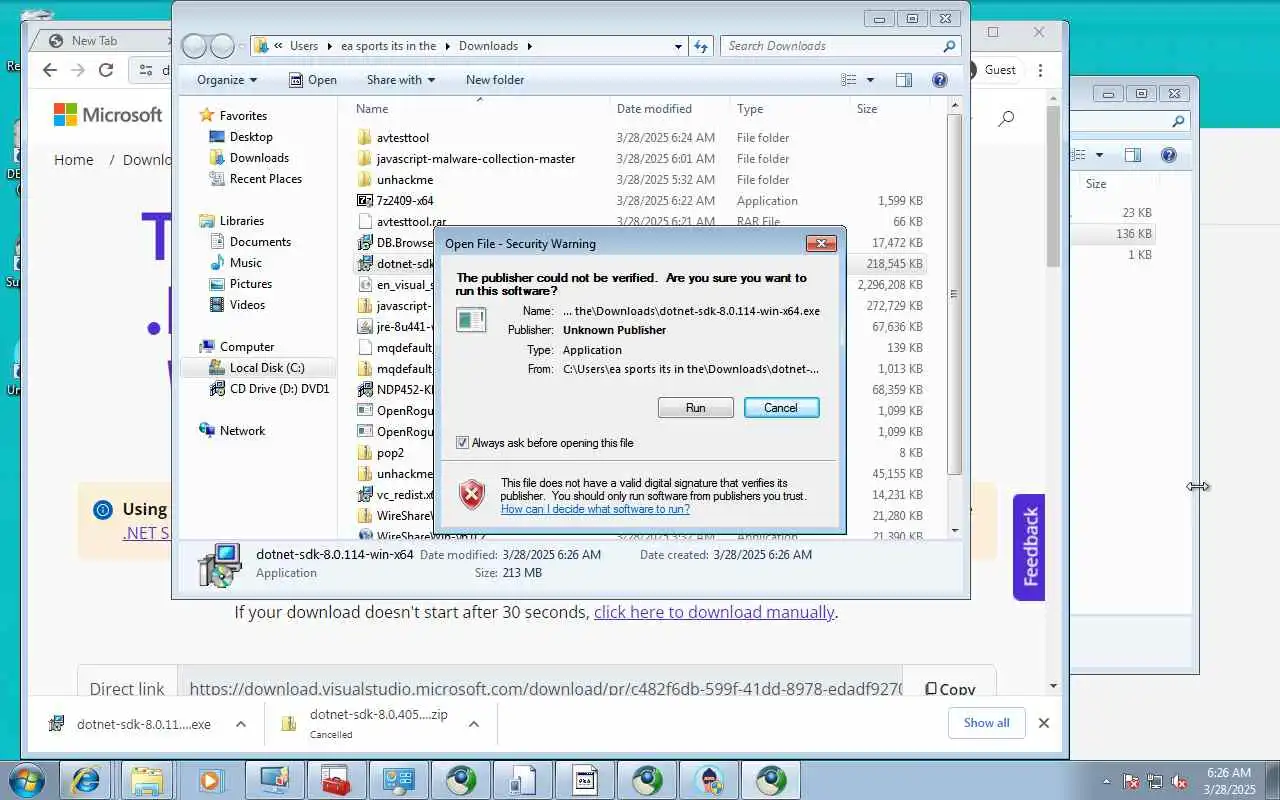Screen dimensions: 1280x800
Task: Open the address bar history dropdown arrow
Action: [678, 46]
